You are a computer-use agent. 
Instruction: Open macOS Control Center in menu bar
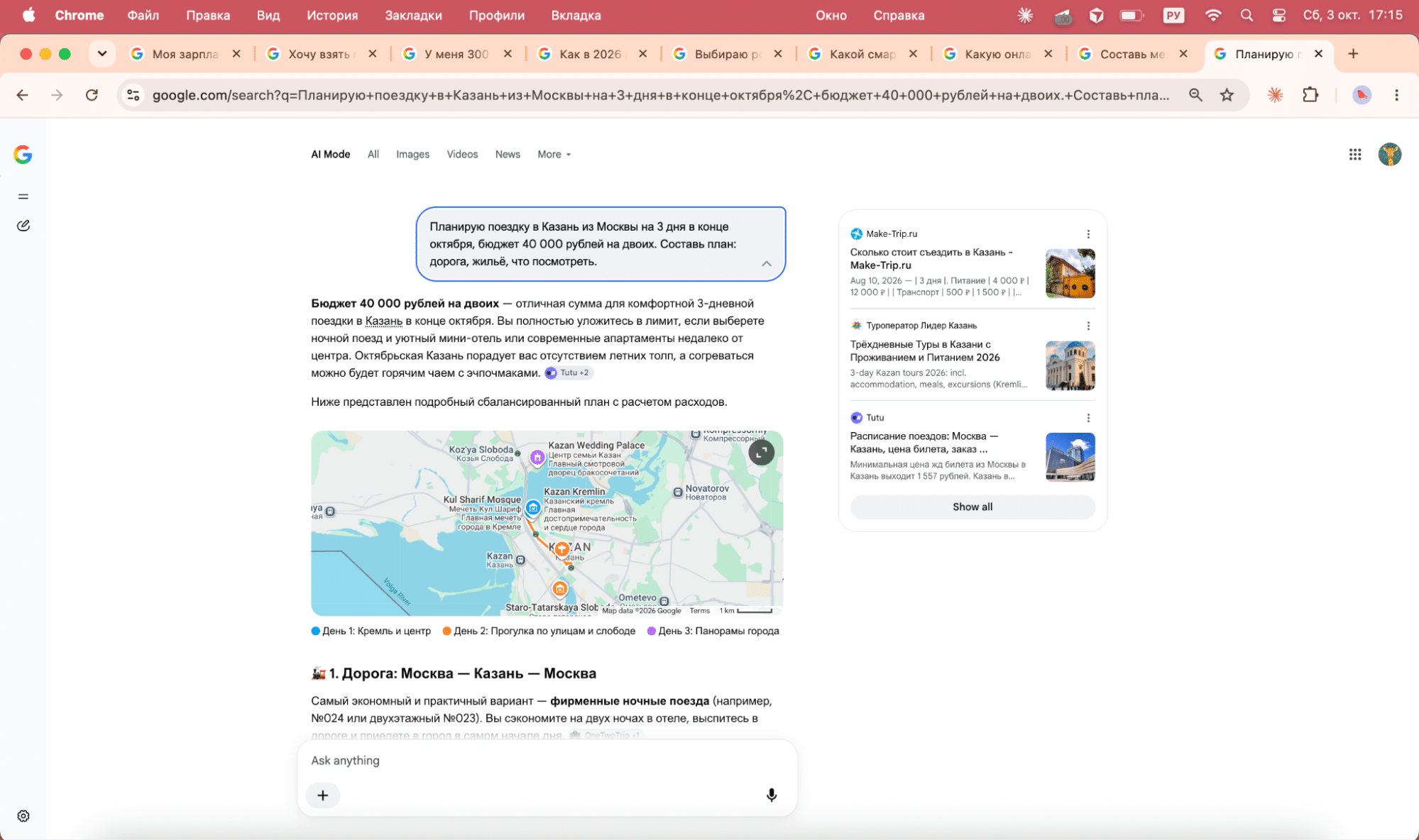pos(1278,16)
